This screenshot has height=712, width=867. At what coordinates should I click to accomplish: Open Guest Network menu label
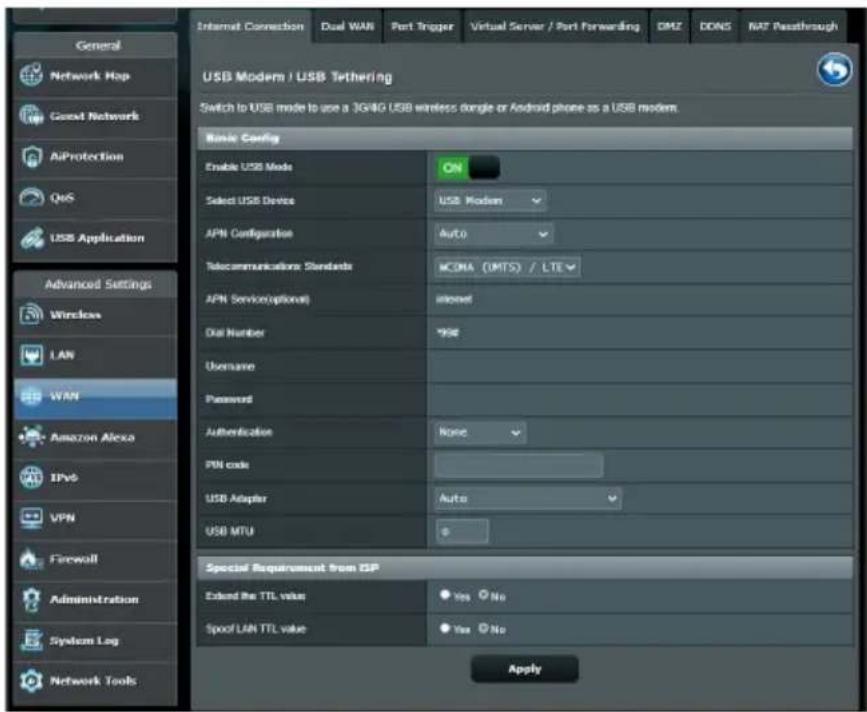tap(95, 116)
